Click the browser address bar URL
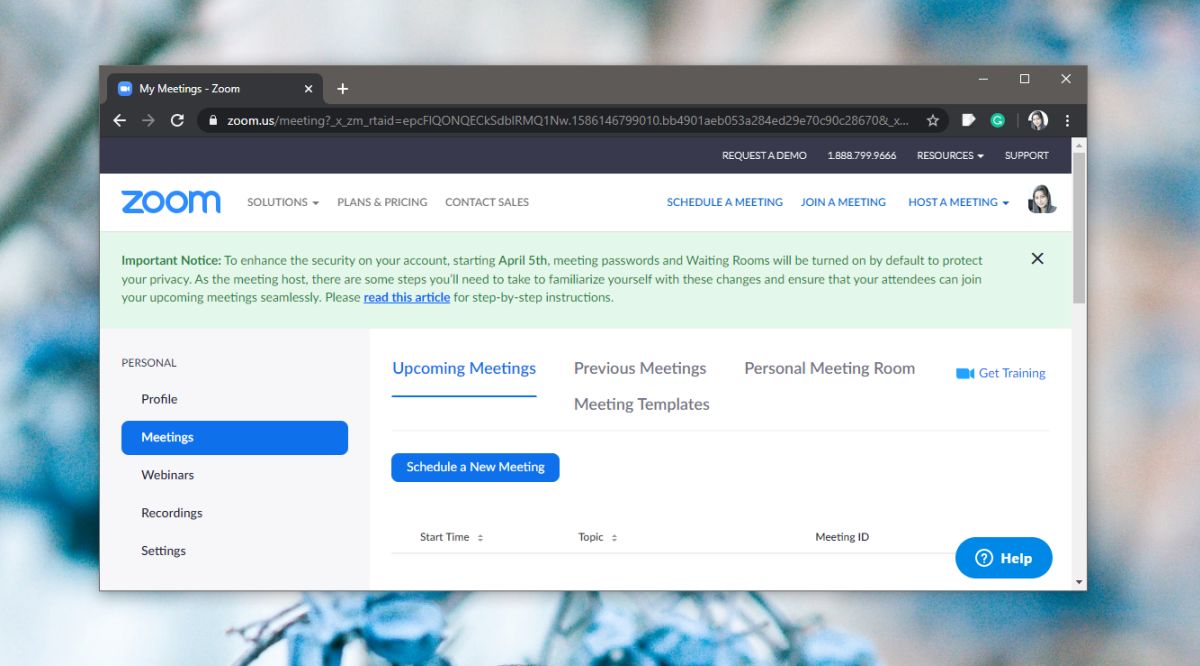Viewport: 1200px width, 666px height. (x=568, y=120)
